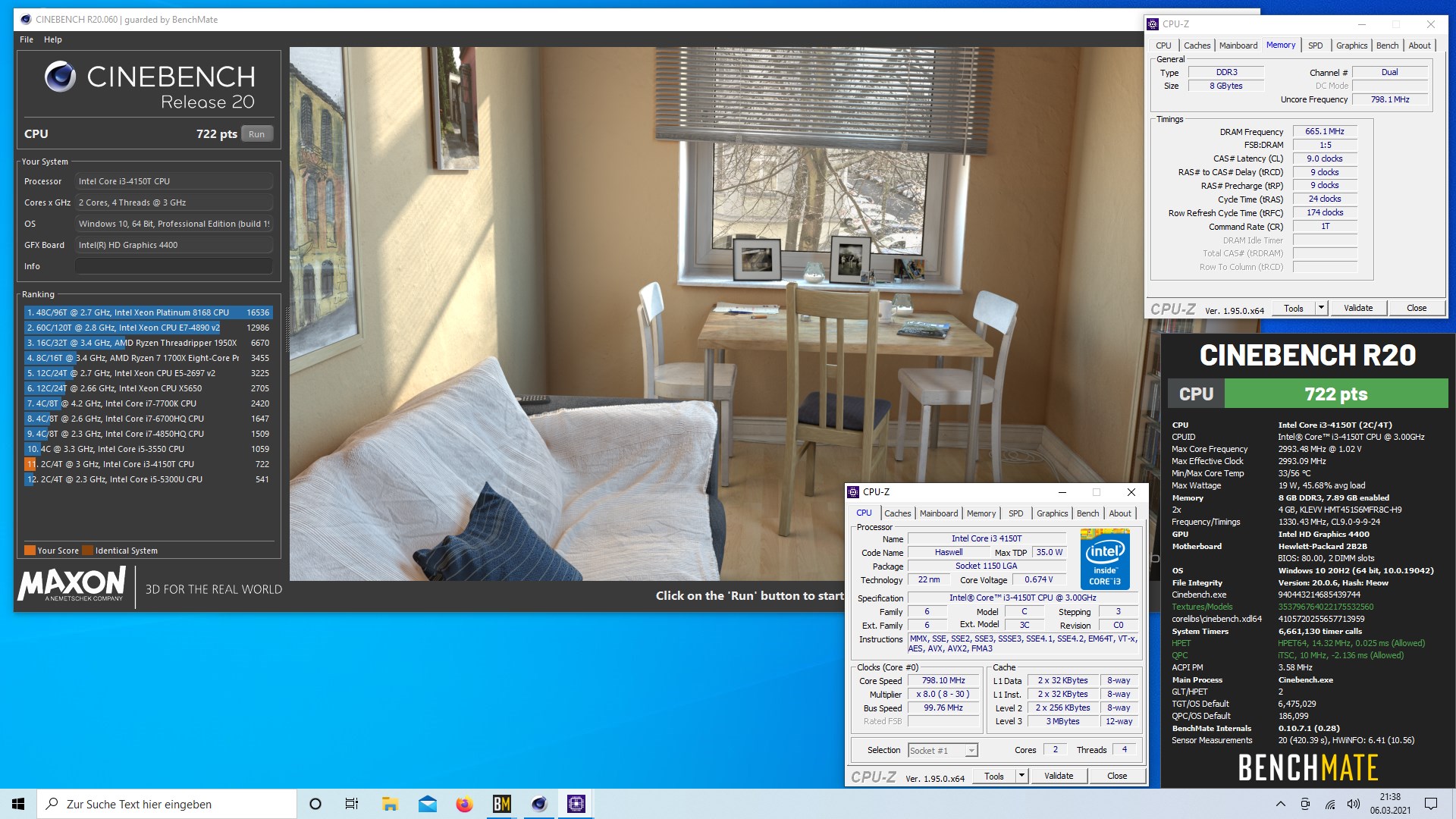Show hidden system tray icons
The width and height of the screenshot is (1456, 819).
point(1281,804)
